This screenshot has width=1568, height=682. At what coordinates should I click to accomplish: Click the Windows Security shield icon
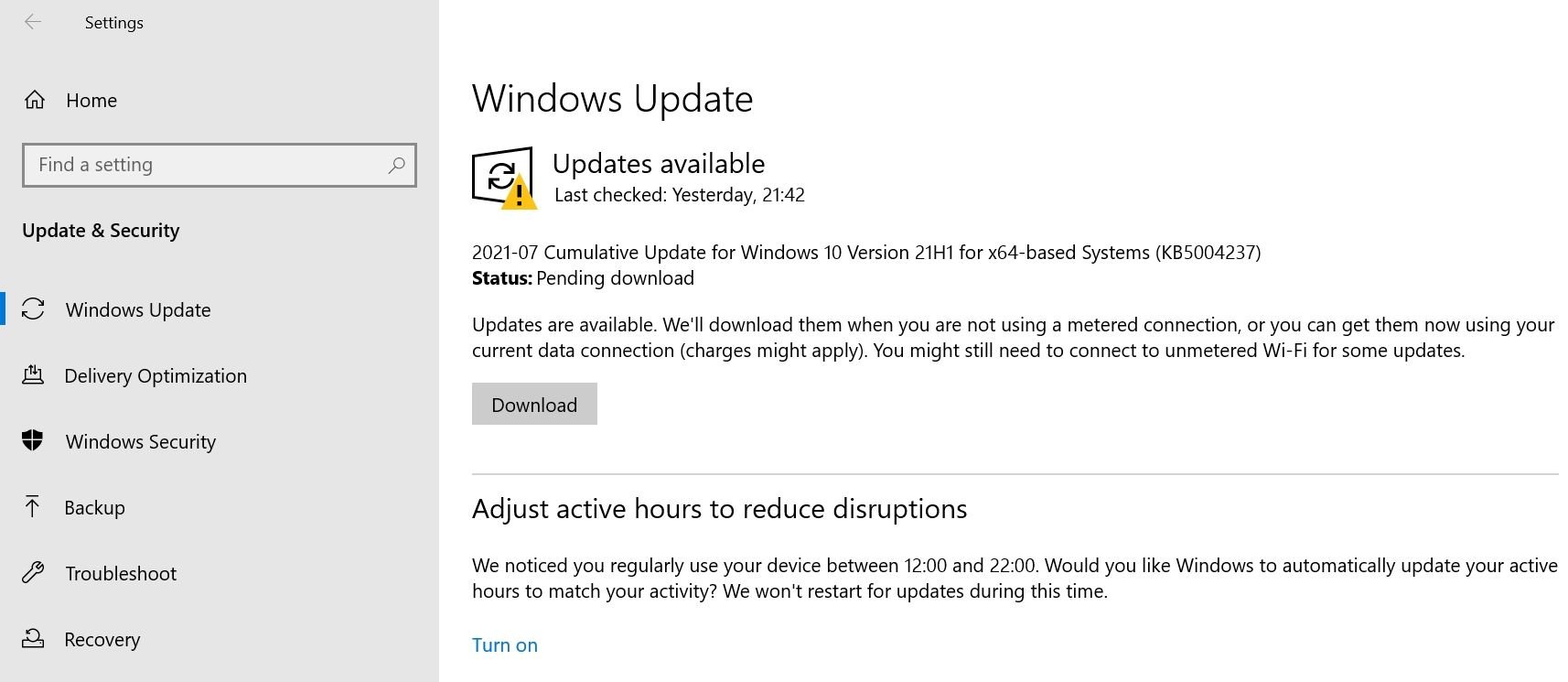pyautogui.click(x=33, y=441)
